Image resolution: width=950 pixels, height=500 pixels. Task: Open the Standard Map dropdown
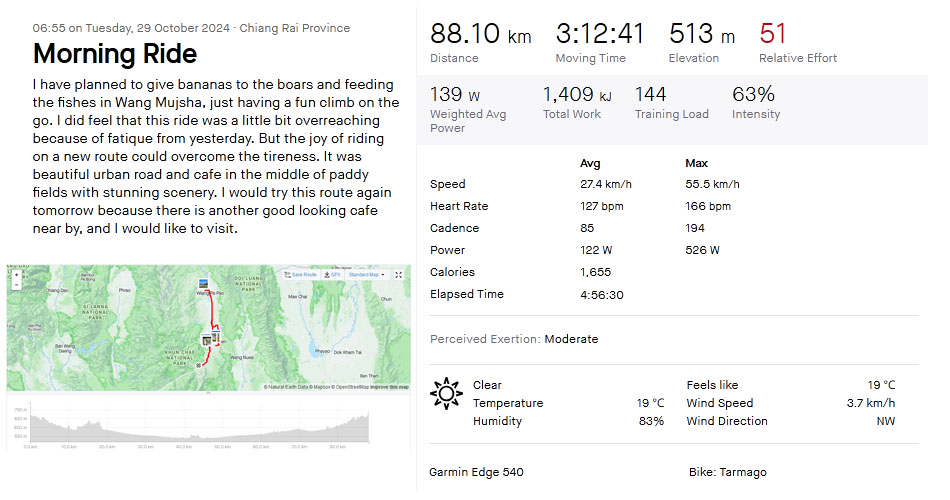366,275
